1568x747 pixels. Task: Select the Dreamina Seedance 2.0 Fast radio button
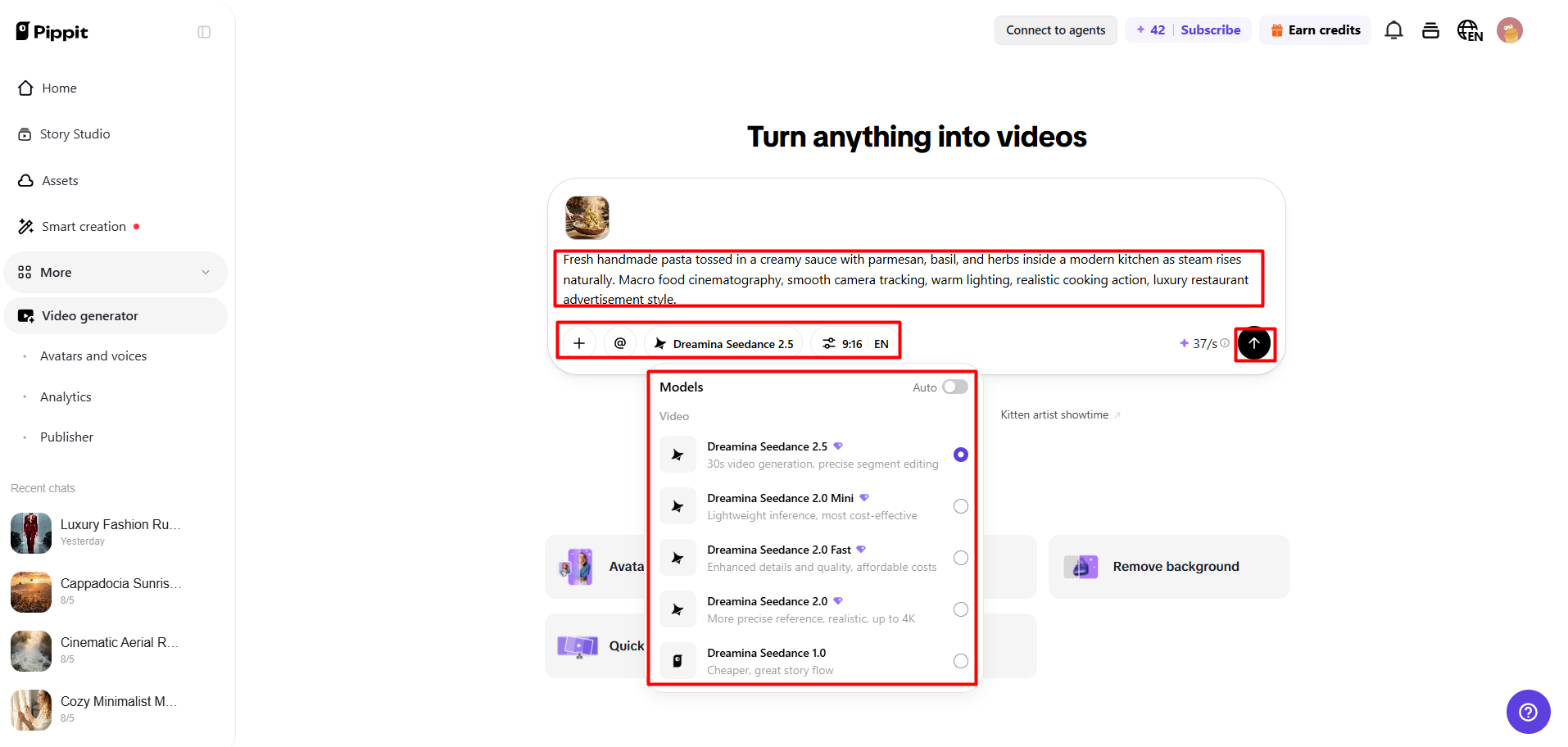point(961,558)
